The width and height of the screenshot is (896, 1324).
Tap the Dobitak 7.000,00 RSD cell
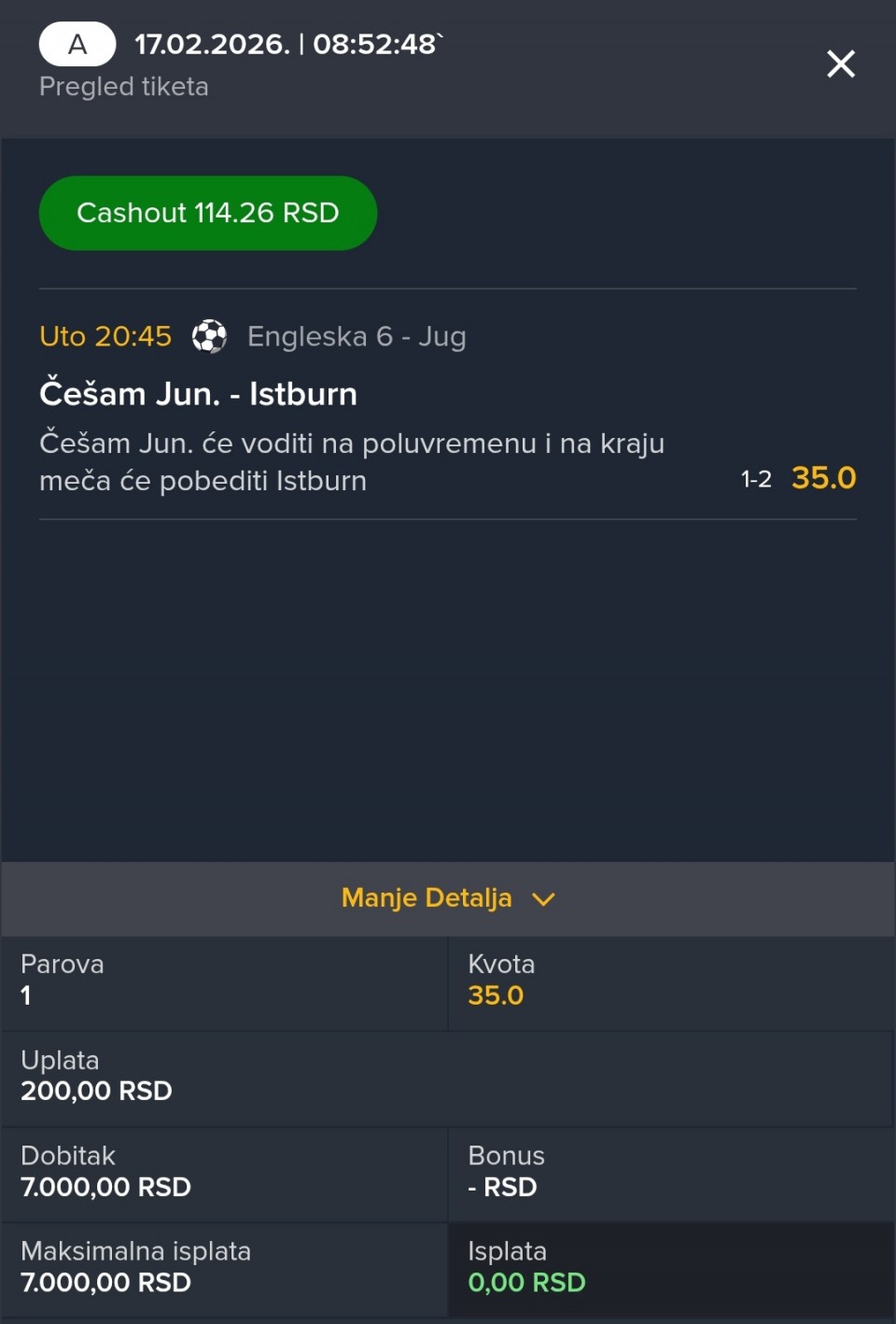click(x=224, y=1173)
